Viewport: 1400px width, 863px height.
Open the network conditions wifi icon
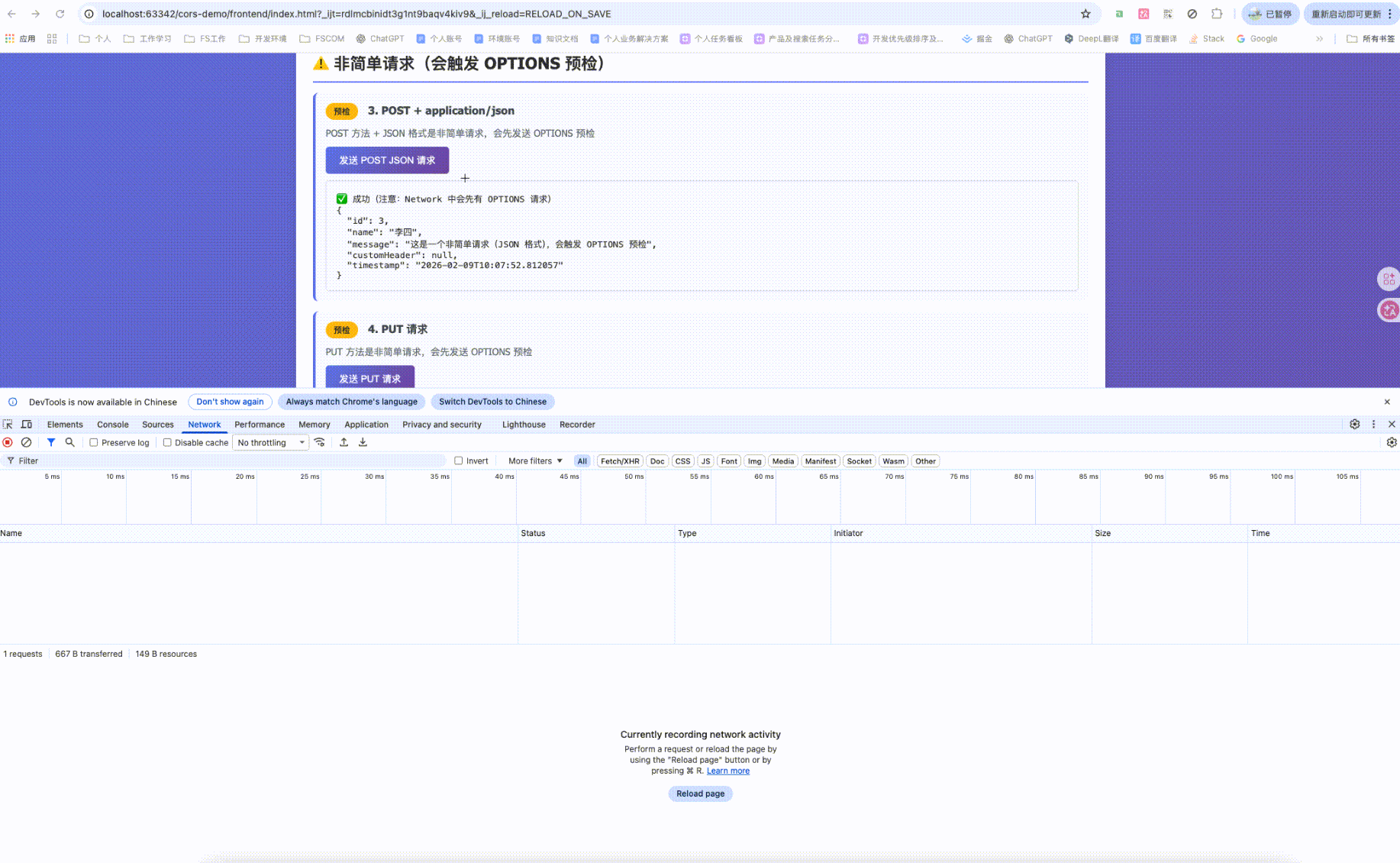320,442
